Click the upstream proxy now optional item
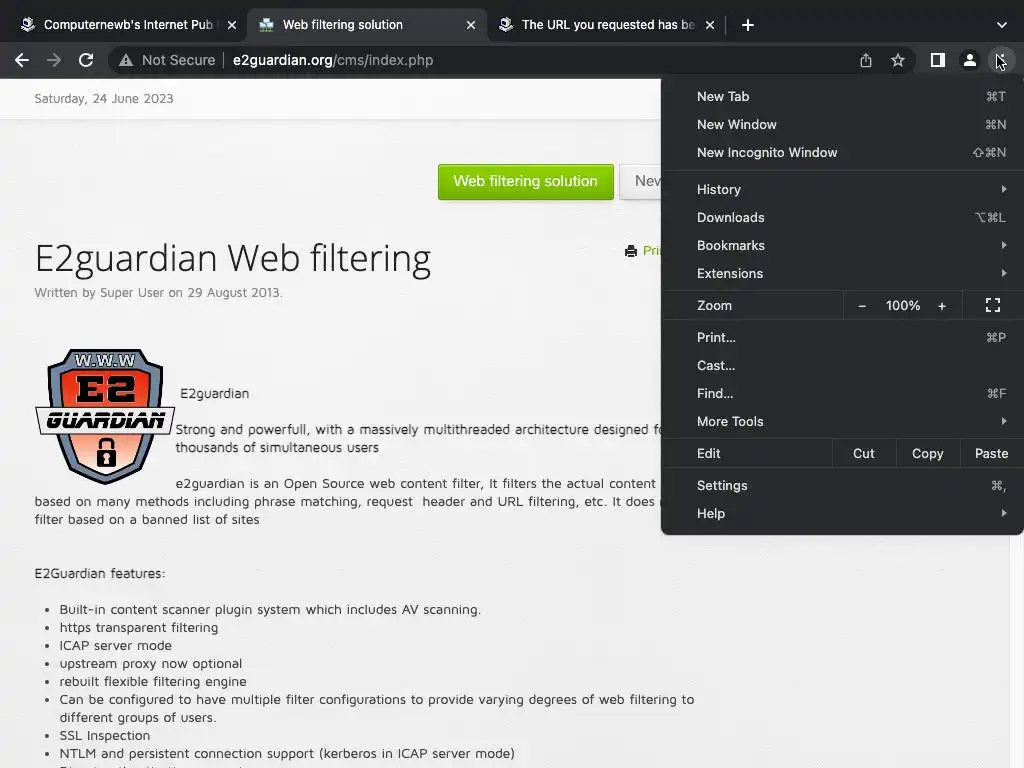Viewport: 1024px width, 768px height. click(x=151, y=664)
